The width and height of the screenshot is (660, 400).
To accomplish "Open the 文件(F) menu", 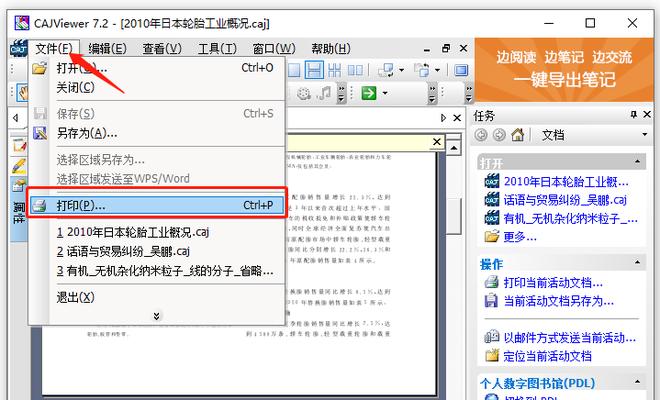I will 54,48.
